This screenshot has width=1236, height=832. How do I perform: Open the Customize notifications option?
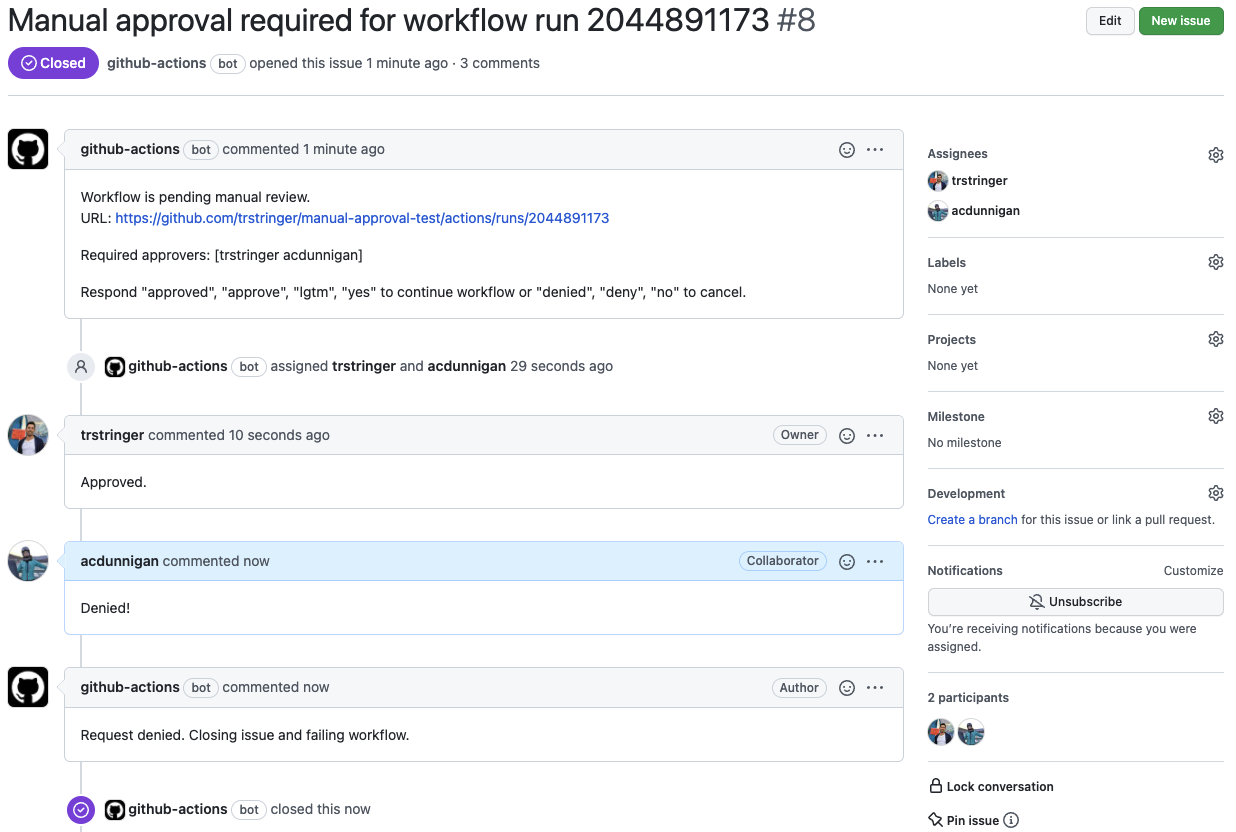point(1193,570)
